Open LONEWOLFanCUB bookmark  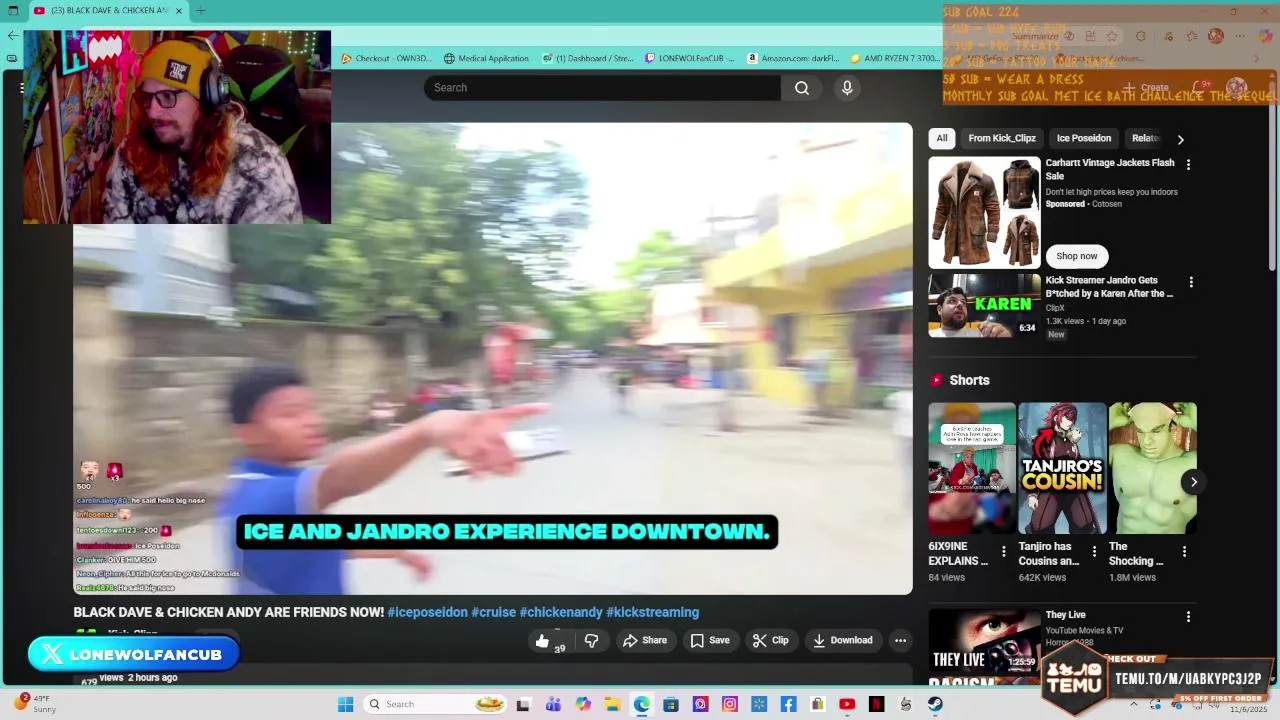(x=690, y=58)
